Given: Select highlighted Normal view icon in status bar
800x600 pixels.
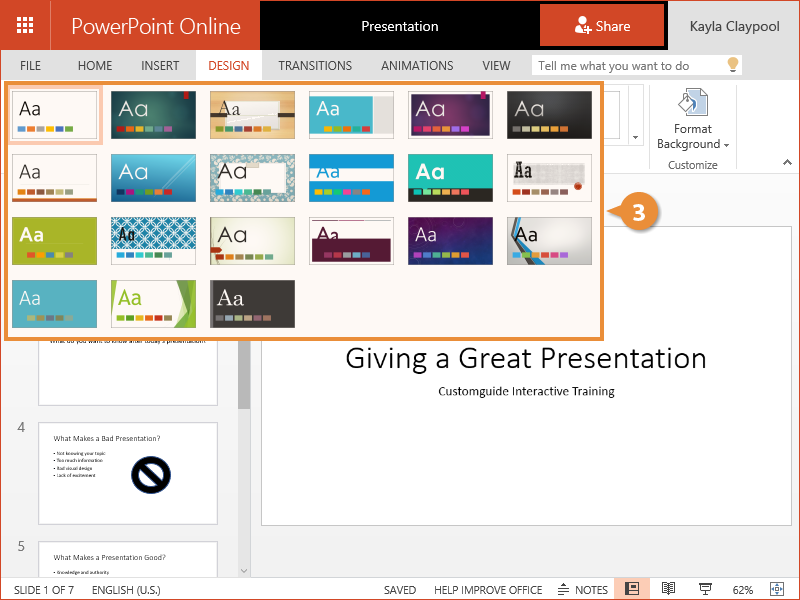Looking at the screenshot, I should [x=632, y=590].
